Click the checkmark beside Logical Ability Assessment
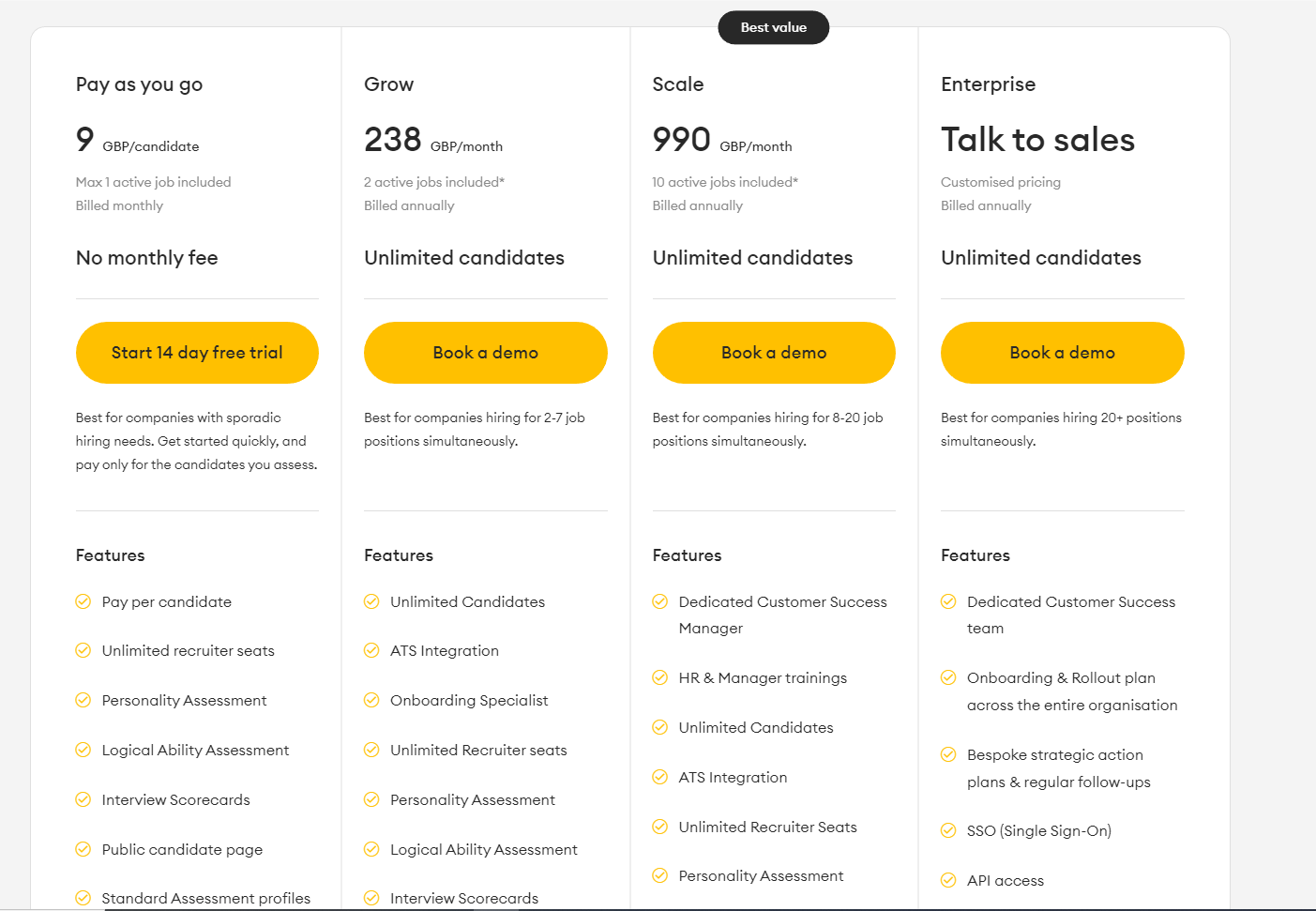Image resolution: width=1316 pixels, height=911 pixels. [x=83, y=750]
